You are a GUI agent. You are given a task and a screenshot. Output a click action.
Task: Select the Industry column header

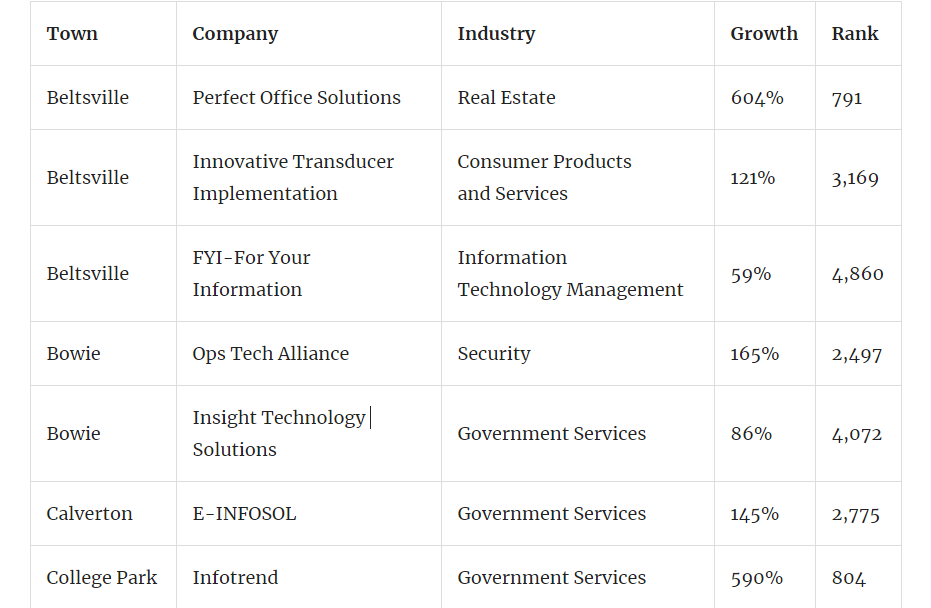pyautogui.click(x=496, y=34)
